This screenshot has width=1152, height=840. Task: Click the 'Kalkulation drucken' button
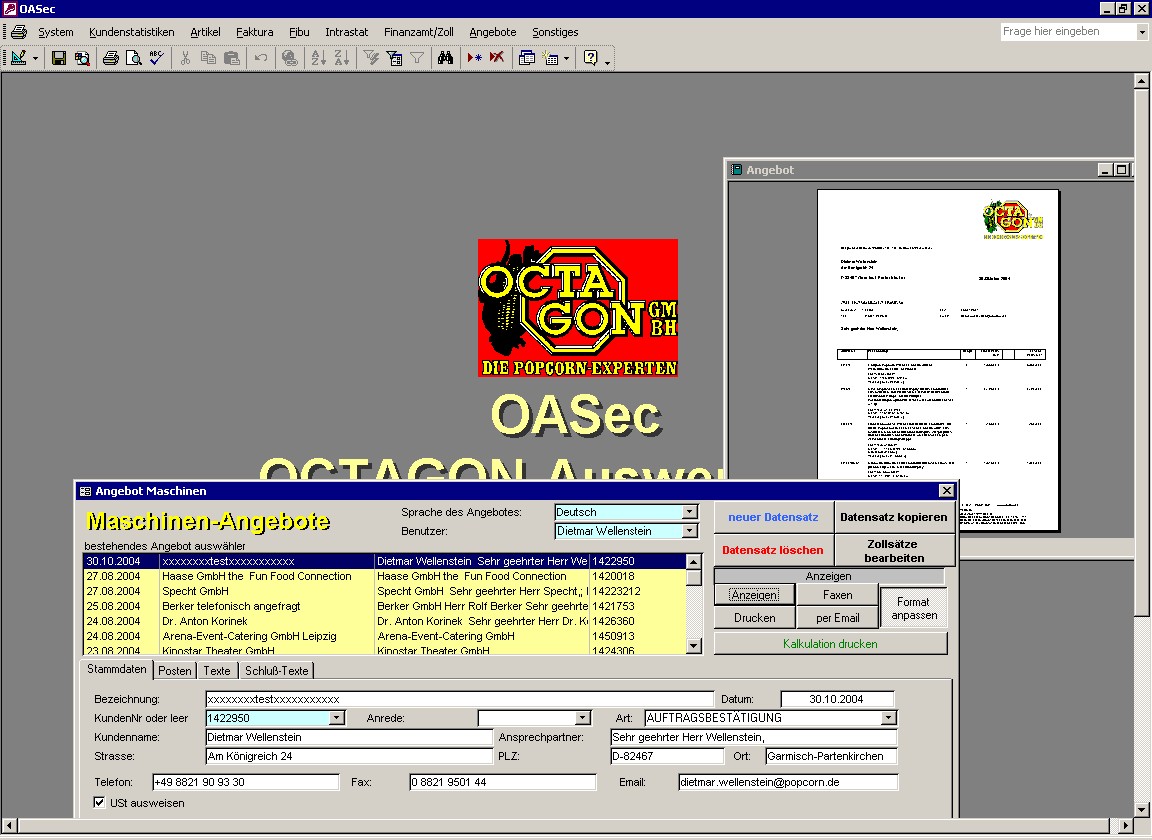pyautogui.click(x=830, y=643)
